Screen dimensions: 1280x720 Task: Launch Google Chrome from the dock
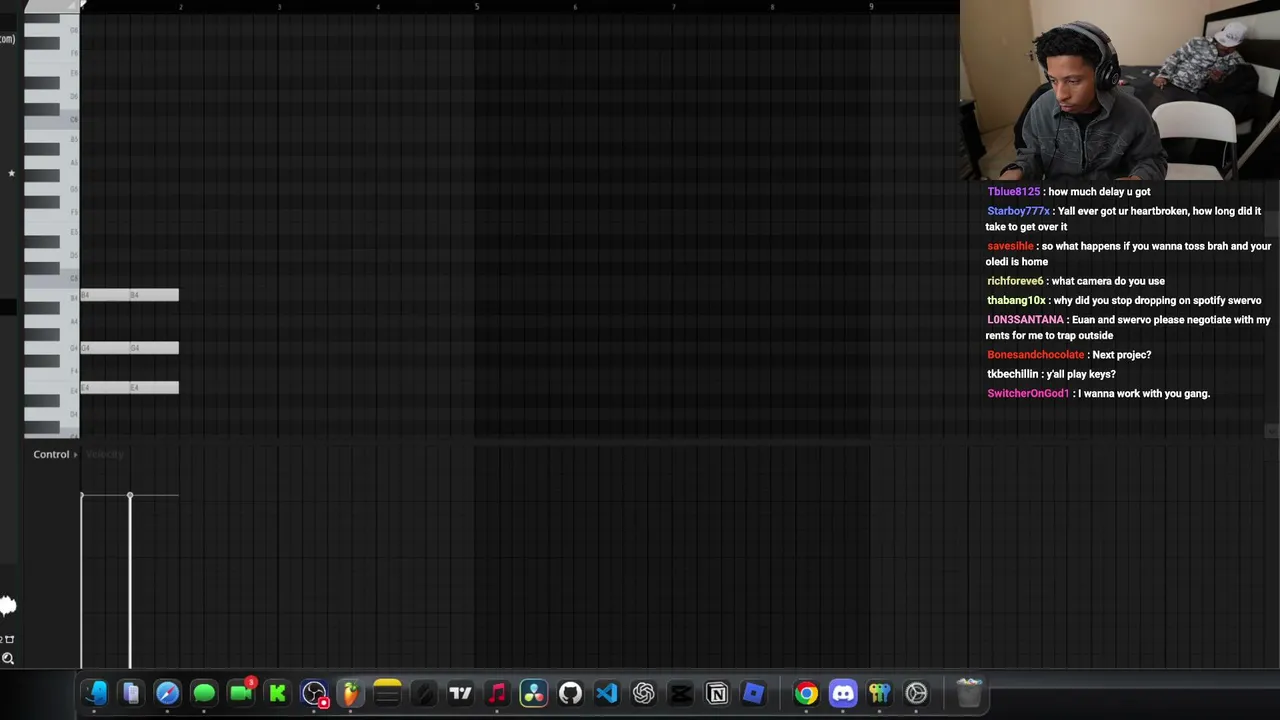click(x=806, y=693)
